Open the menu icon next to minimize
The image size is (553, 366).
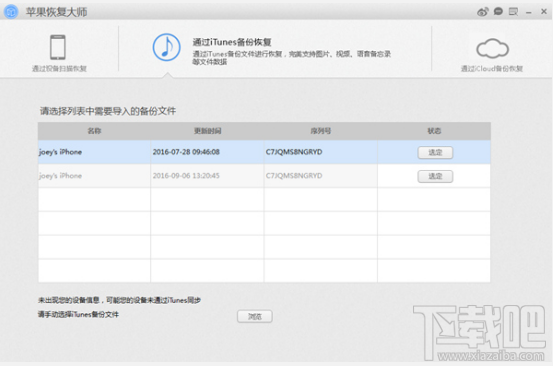[x=514, y=12]
